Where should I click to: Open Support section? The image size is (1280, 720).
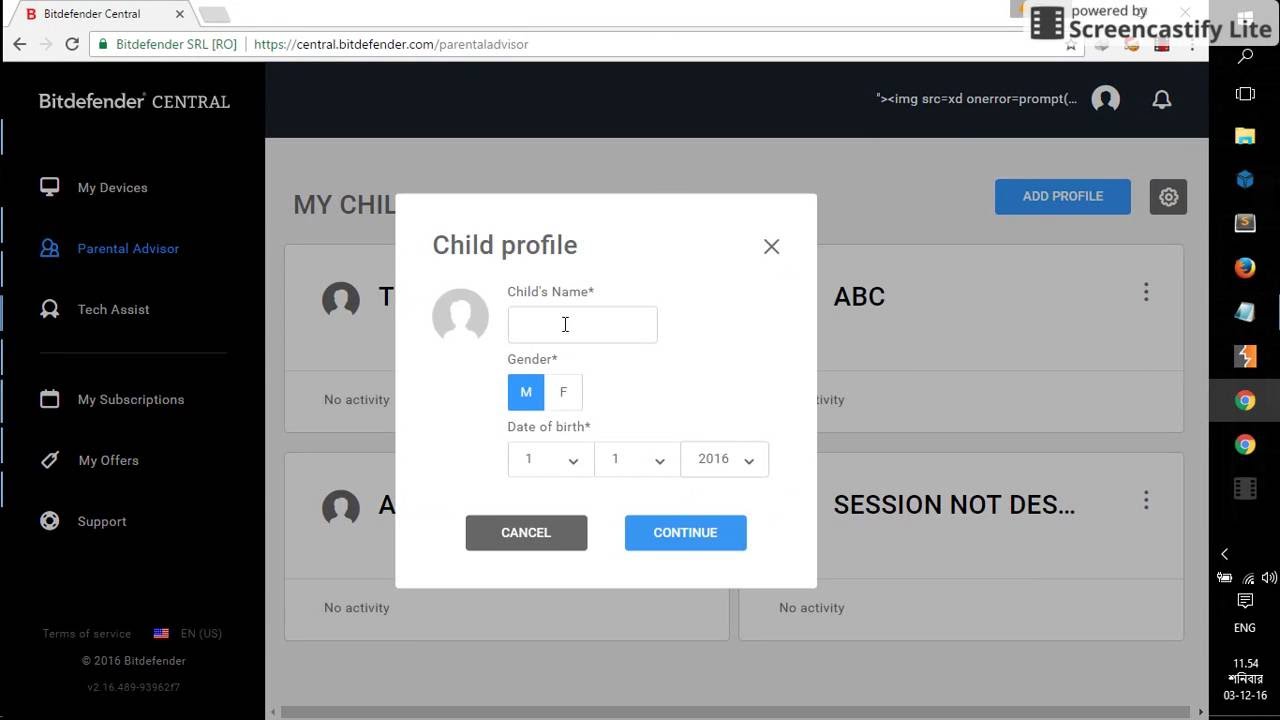(102, 522)
